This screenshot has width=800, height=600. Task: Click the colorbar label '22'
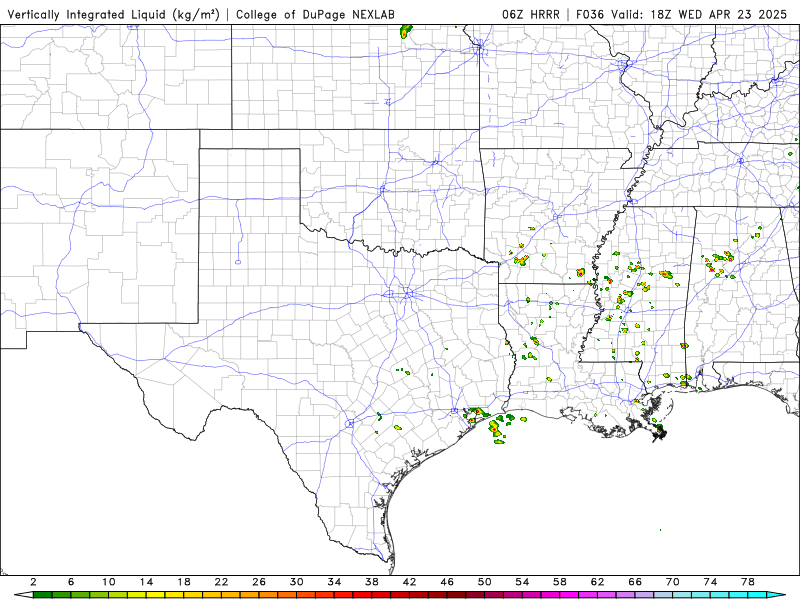coord(221,582)
